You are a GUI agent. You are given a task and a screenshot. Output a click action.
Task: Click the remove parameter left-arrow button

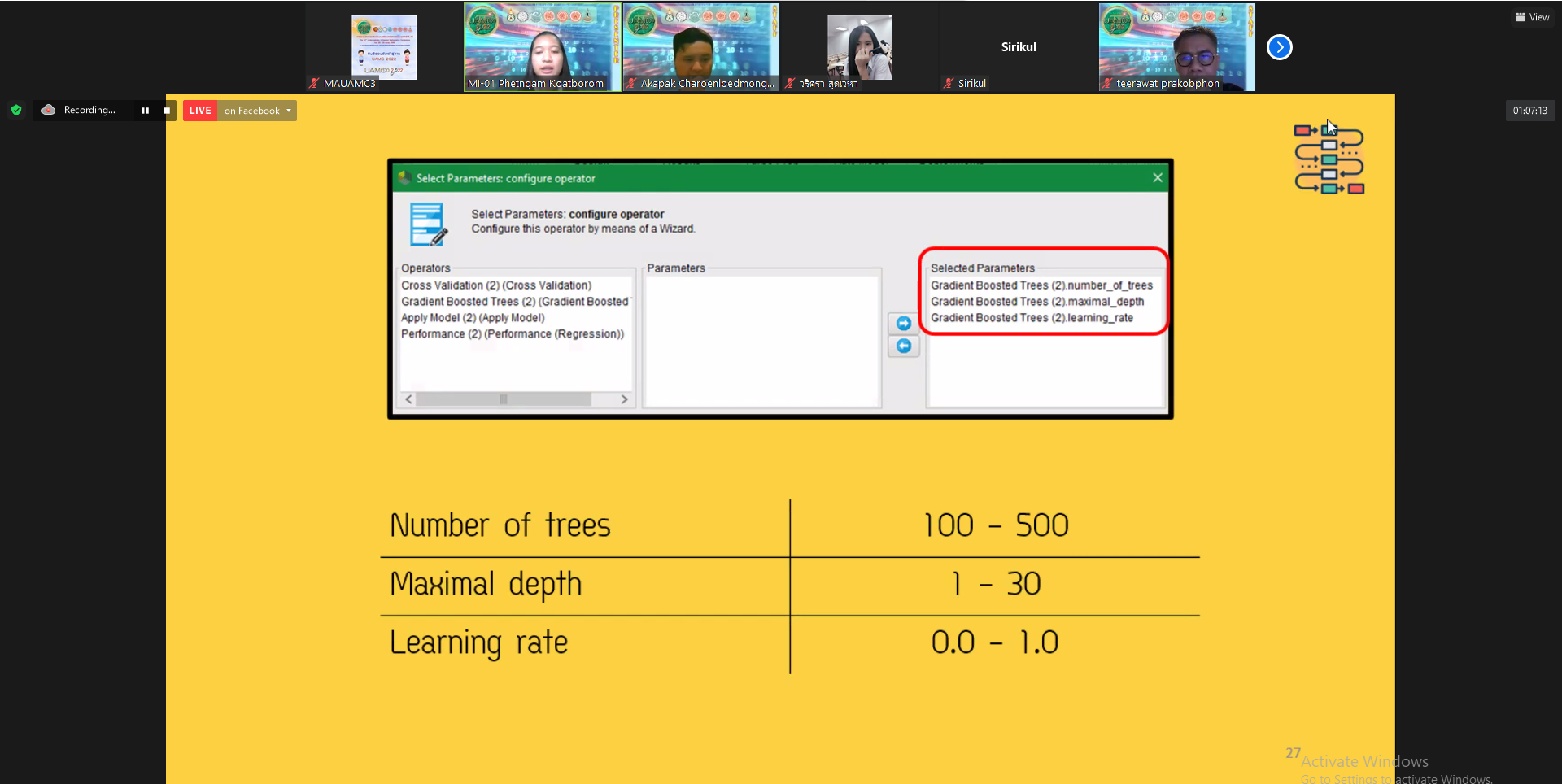[x=904, y=346]
